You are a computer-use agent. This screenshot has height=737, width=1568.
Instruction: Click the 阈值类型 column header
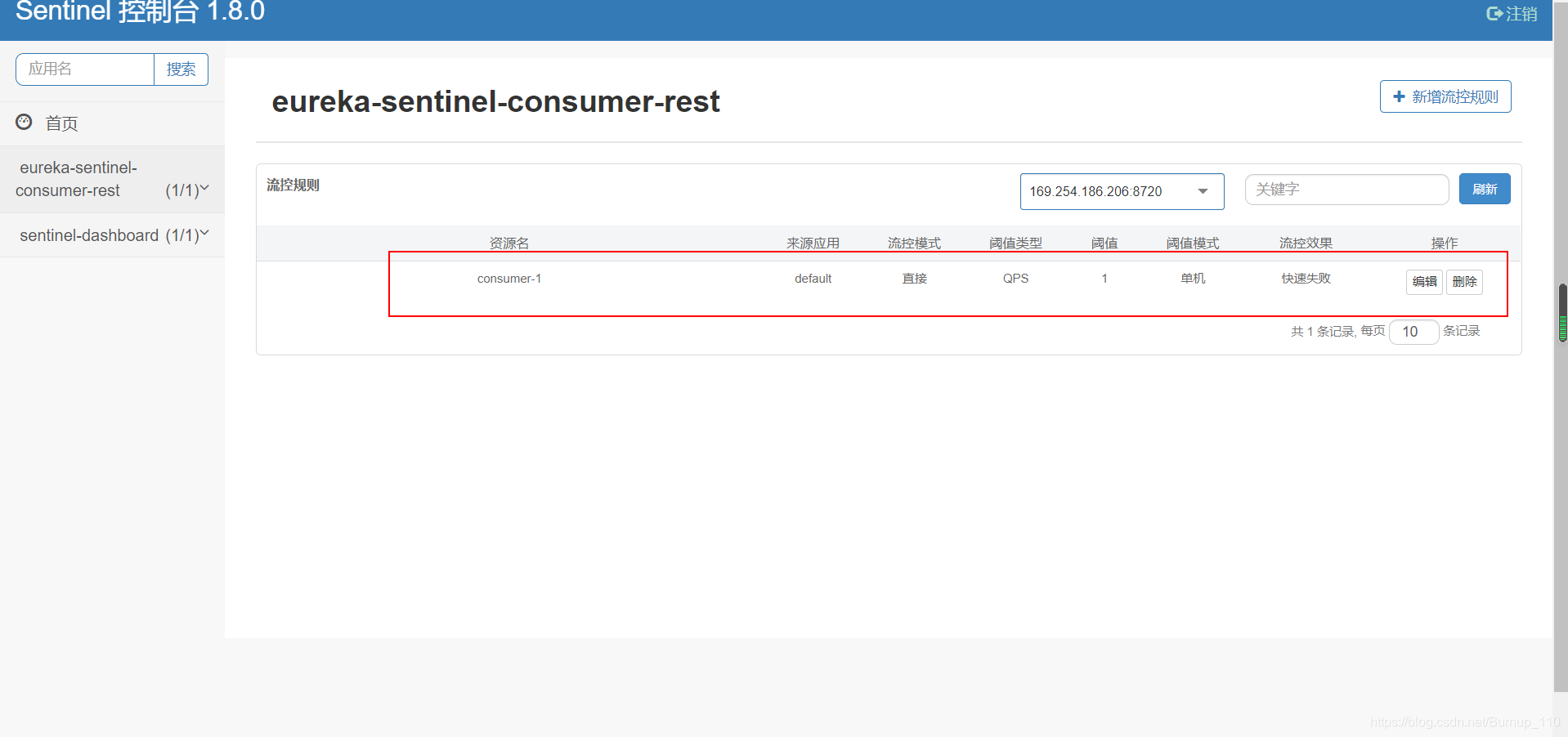point(1015,243)
